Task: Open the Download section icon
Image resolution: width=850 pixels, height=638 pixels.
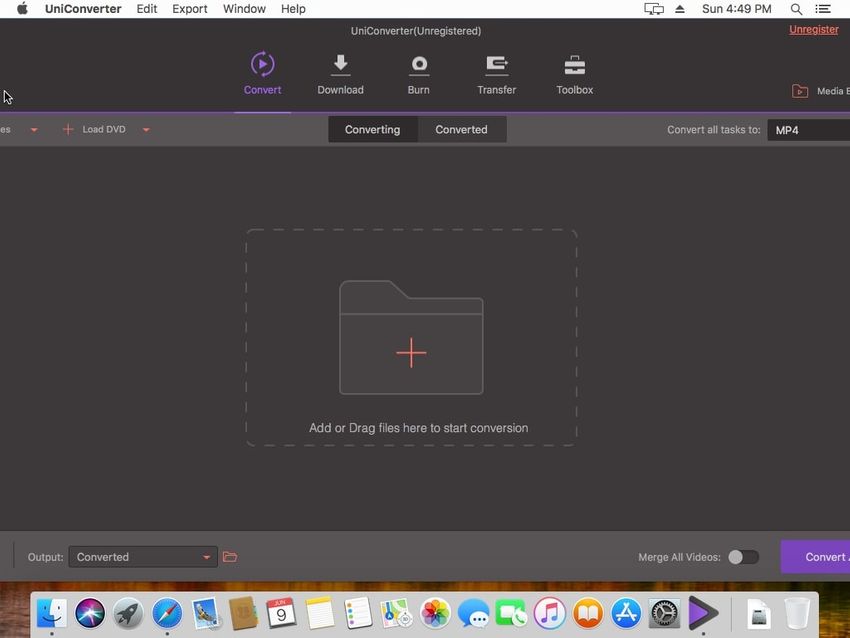Action: (x=340, y=66)
